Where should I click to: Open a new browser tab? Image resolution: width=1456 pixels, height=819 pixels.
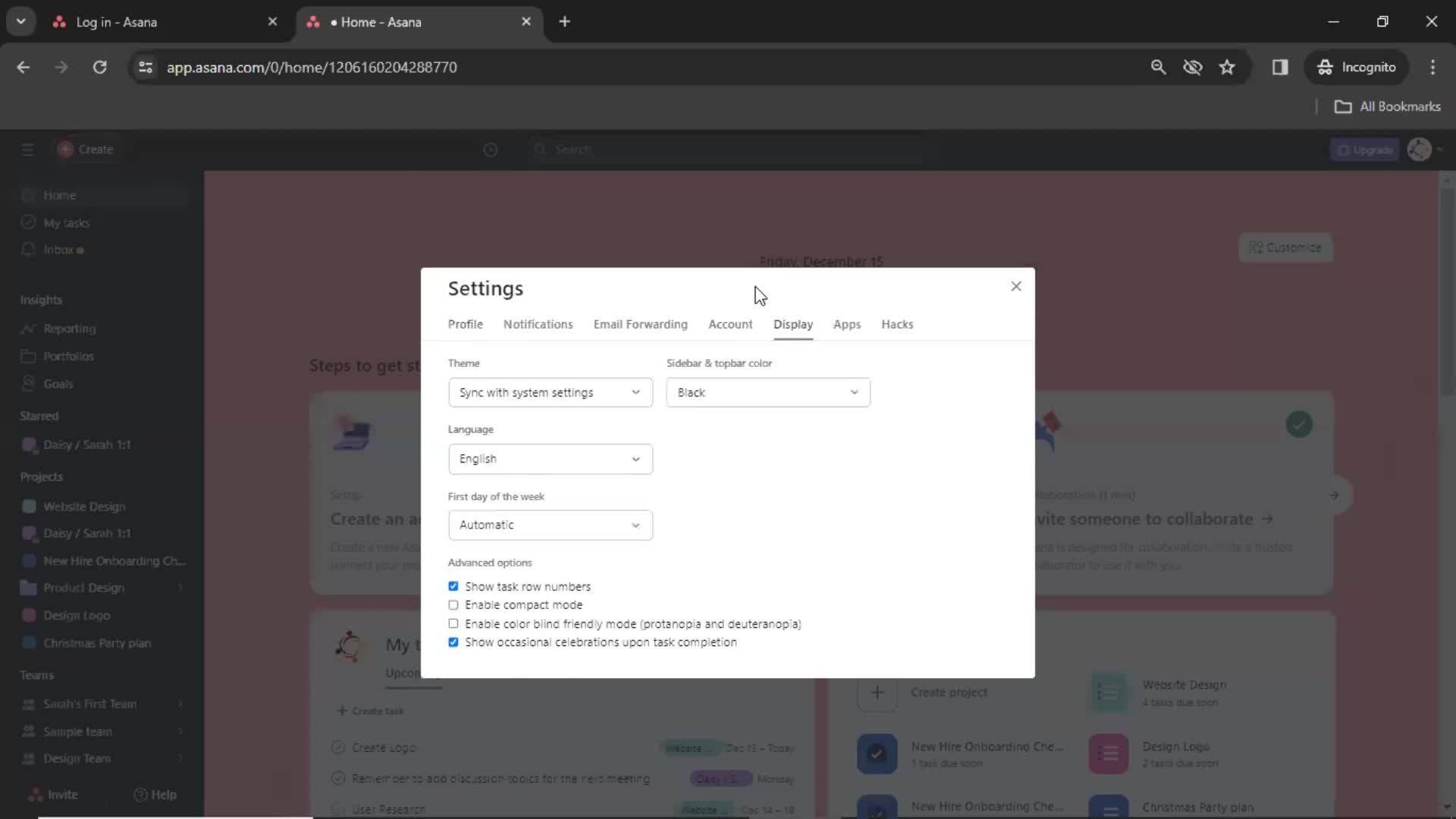coord(564,21)
